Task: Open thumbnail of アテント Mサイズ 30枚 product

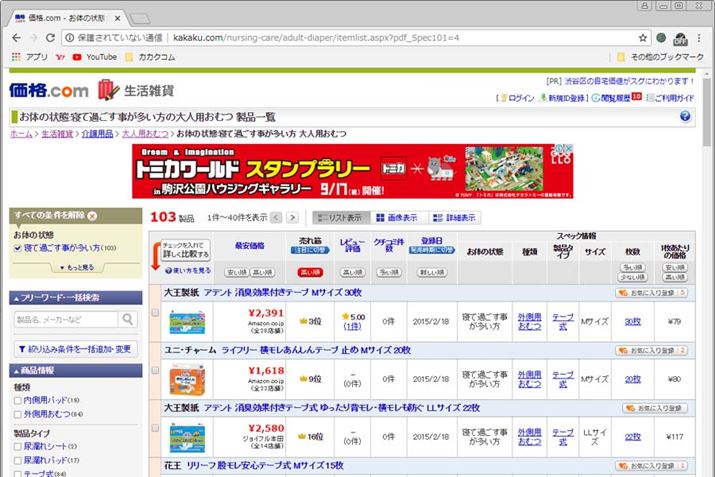Action: tap(187, 321)
